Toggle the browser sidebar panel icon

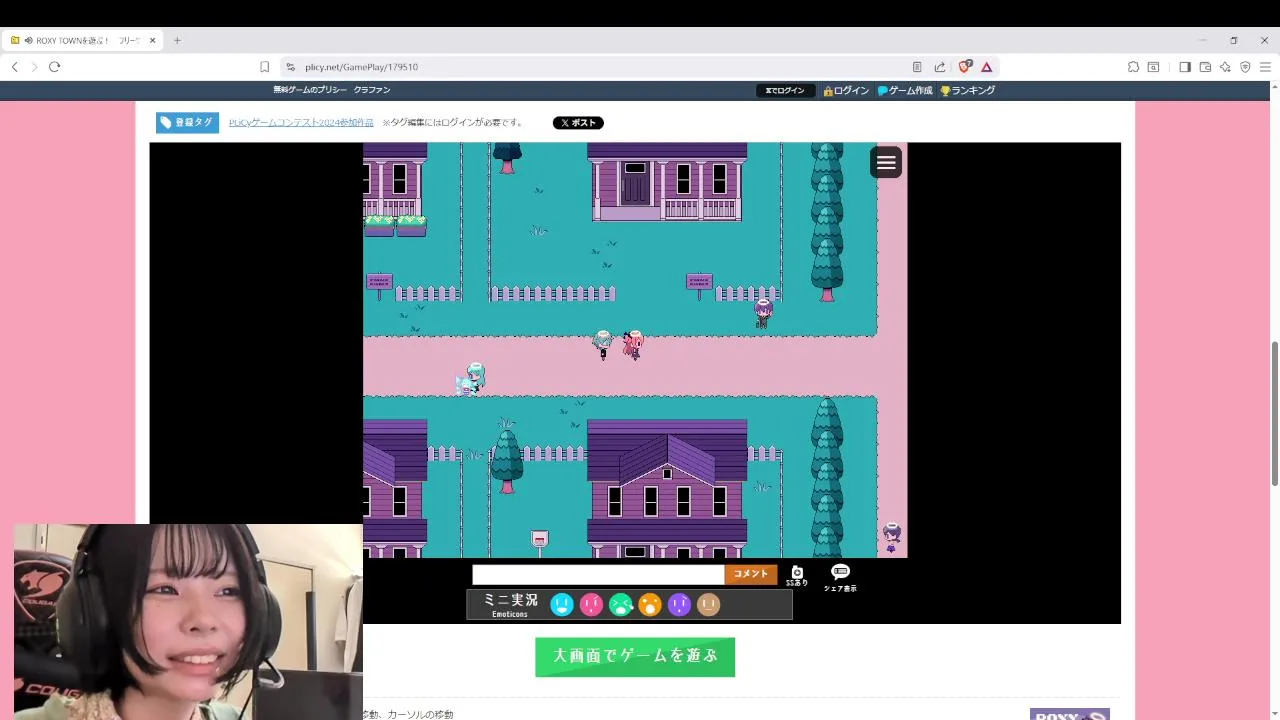point(1185,67)
